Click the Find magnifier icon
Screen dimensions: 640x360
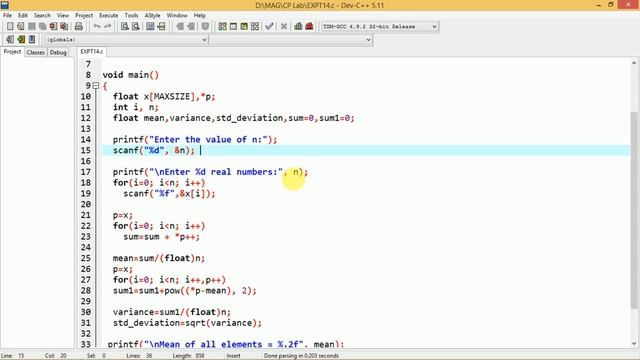coord(125,27)
